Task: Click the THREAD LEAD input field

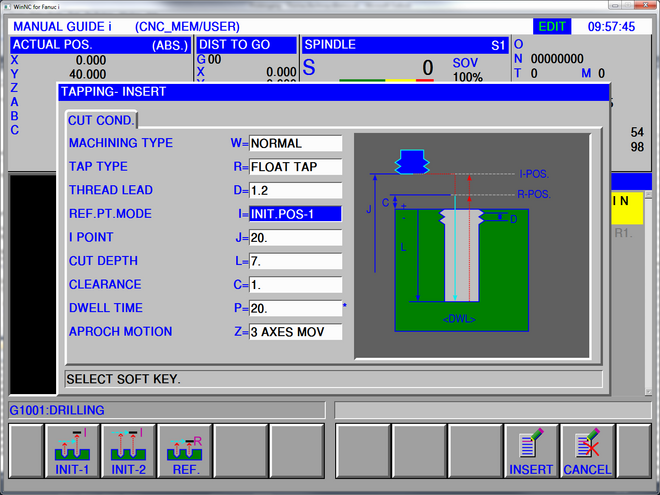Action: [295, 190]
